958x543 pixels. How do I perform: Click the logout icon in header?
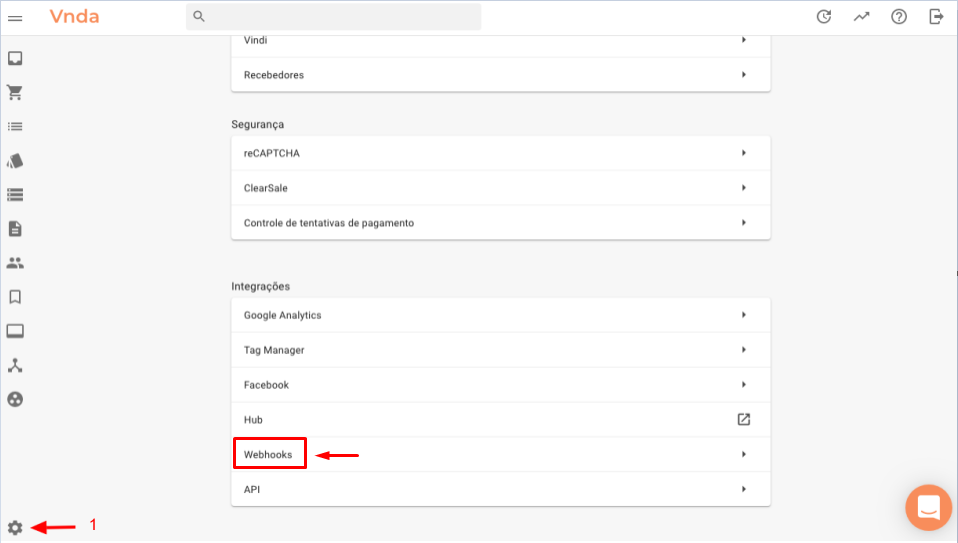[x=936, y=16]
